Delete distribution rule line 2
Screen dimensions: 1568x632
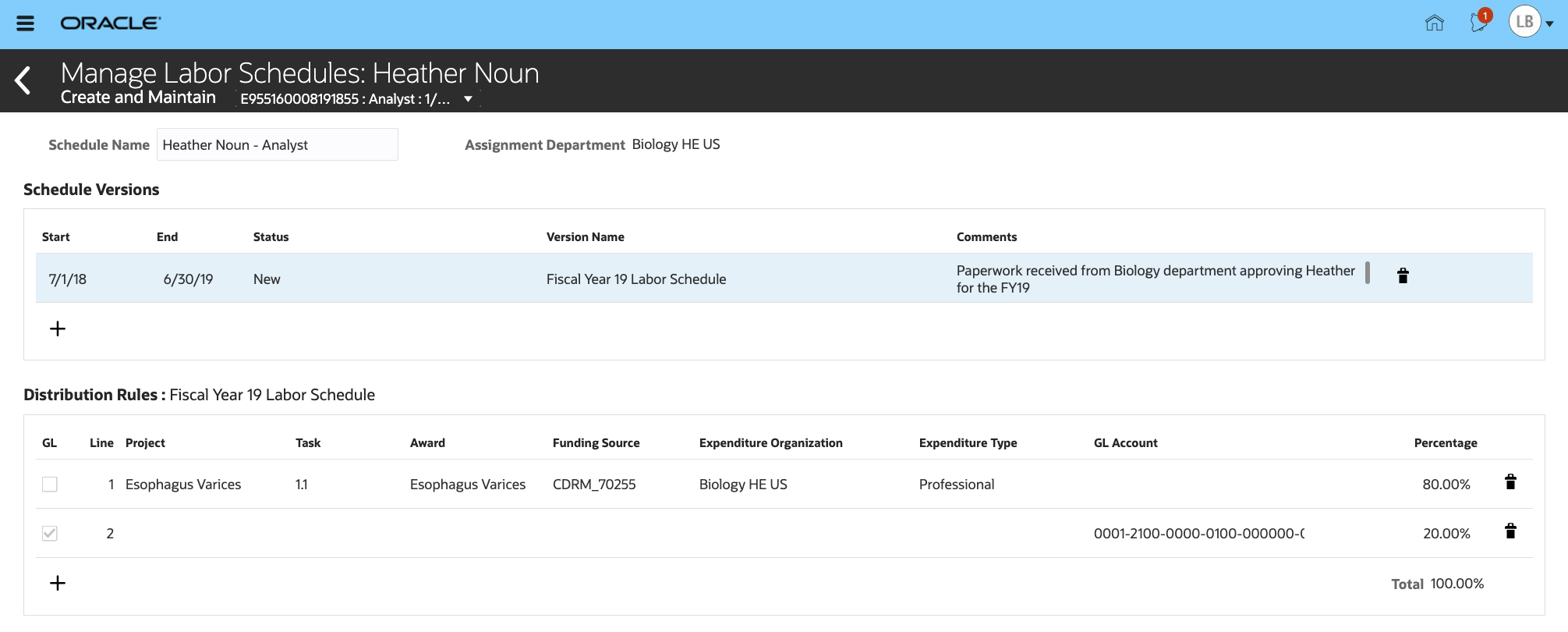pos(1510,531)
